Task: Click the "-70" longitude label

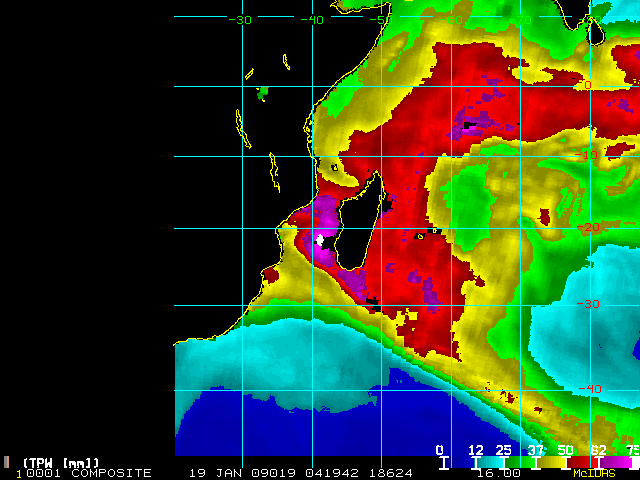Action: (x=520, y=20)
